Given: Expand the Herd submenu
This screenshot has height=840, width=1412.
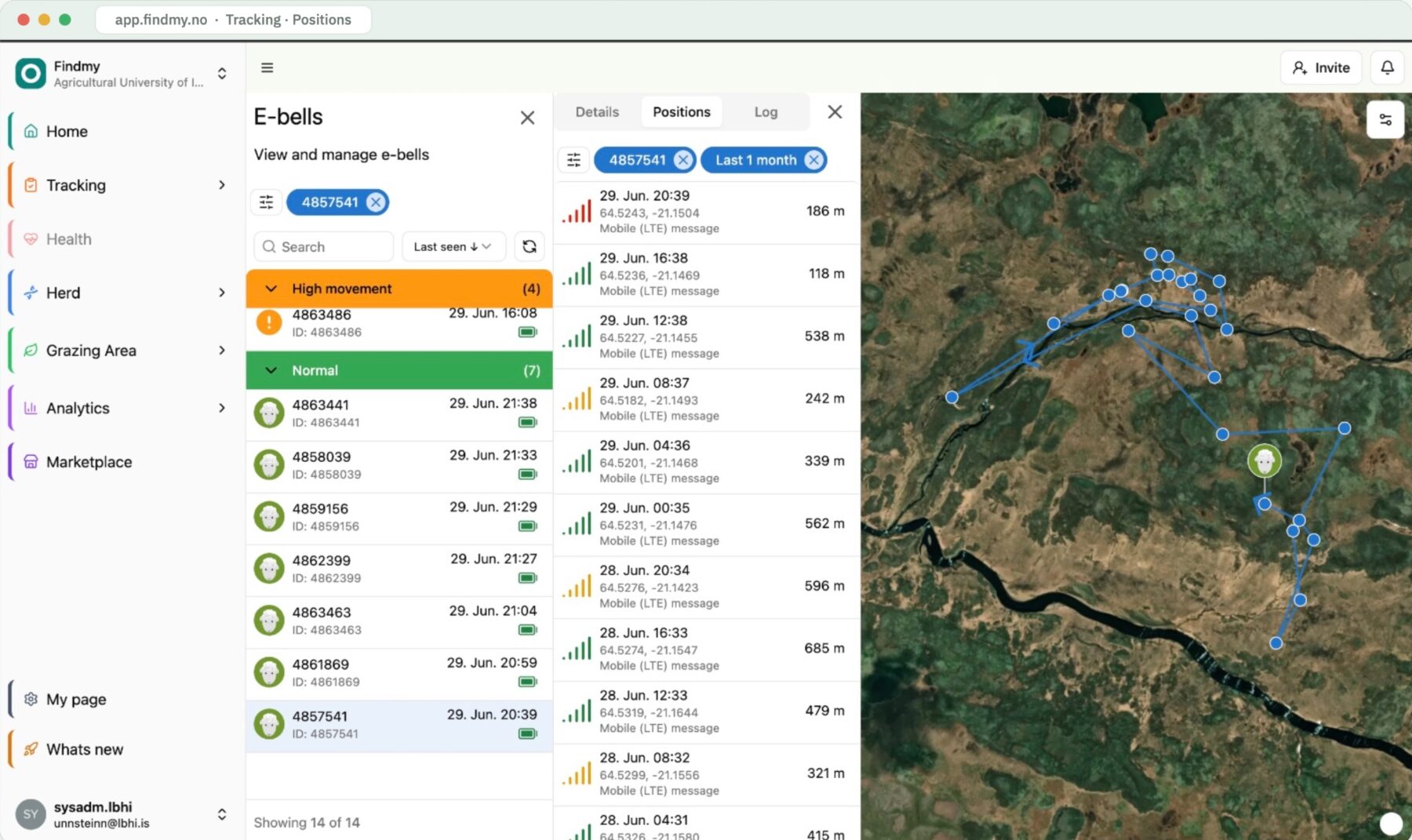Looking at the screenshot, I should pyautogui.click(x=222, y=293).
